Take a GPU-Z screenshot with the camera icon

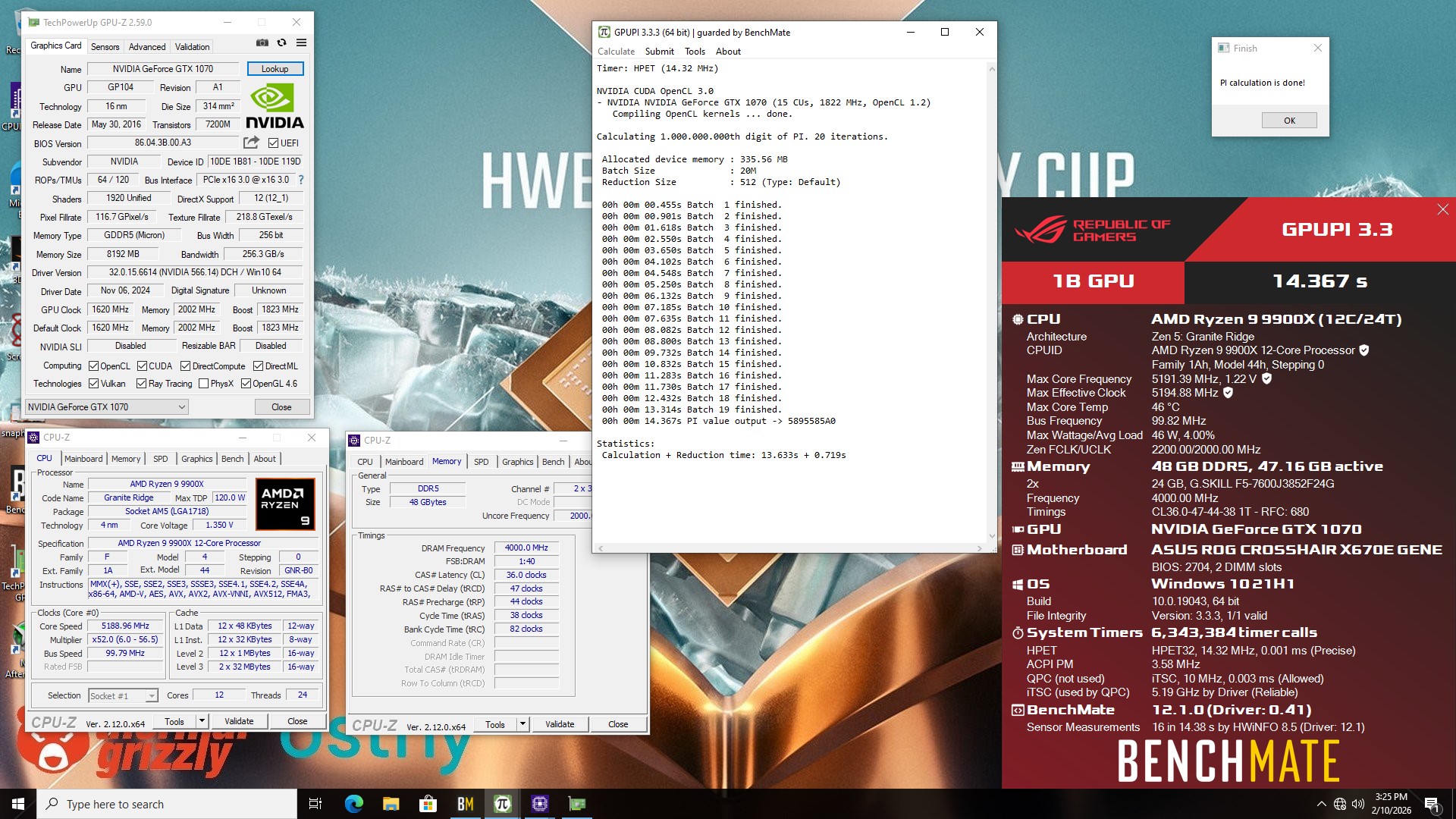pos(262,43)
